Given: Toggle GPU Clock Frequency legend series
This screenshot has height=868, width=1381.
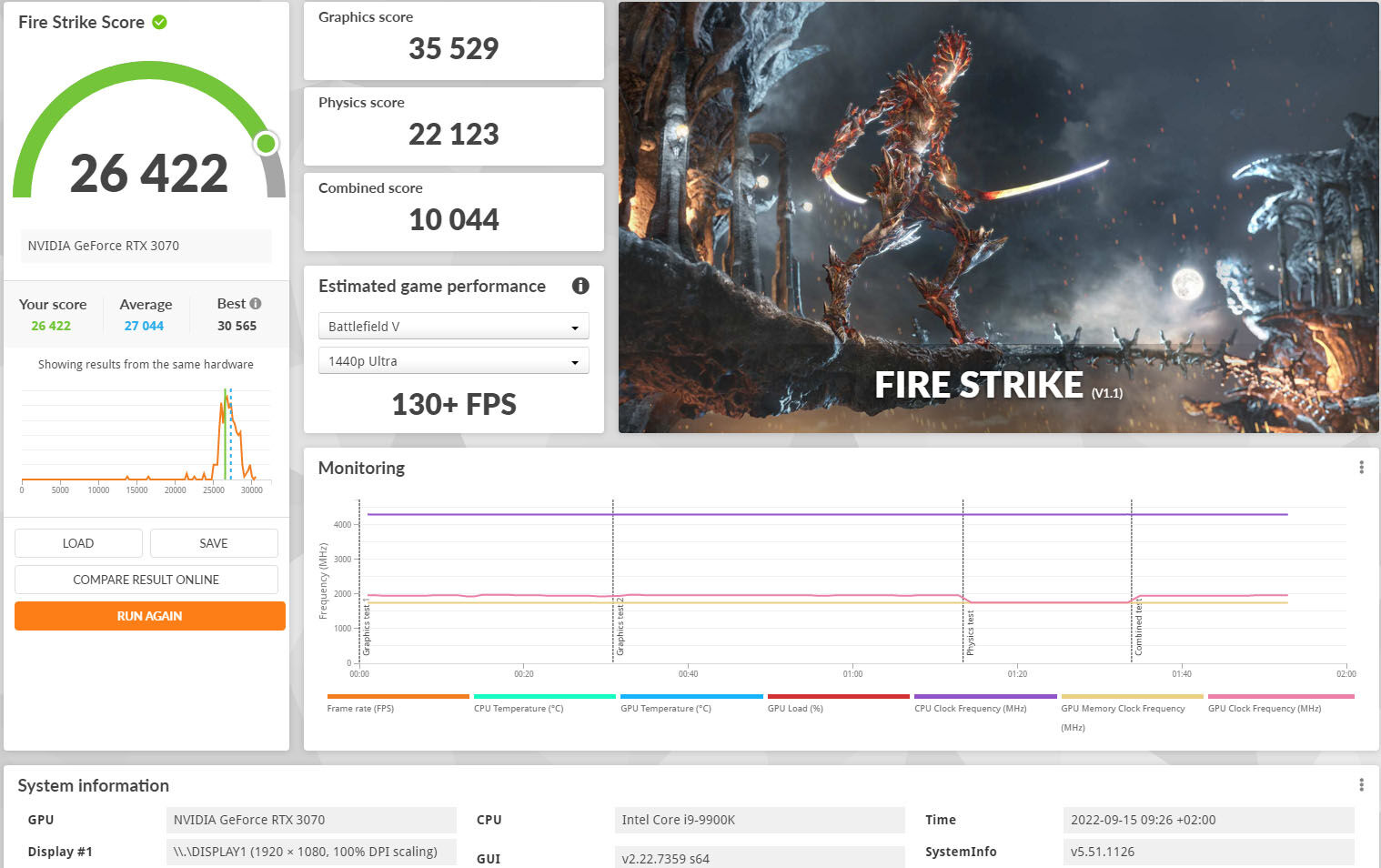Looking at the screenshot, I should coord(1281,703).
